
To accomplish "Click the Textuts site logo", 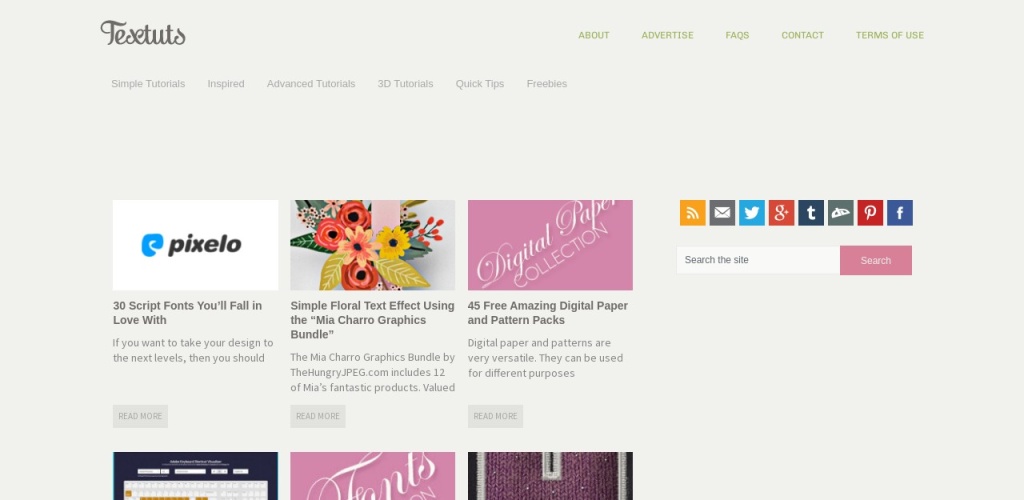I will [x=143, y=33].
